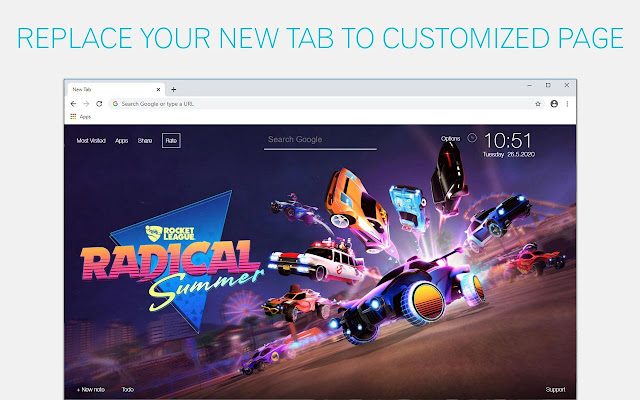Viewport: 640px width, 400px height.
Task: Click the browser back arrow
Action: point(73,104)
